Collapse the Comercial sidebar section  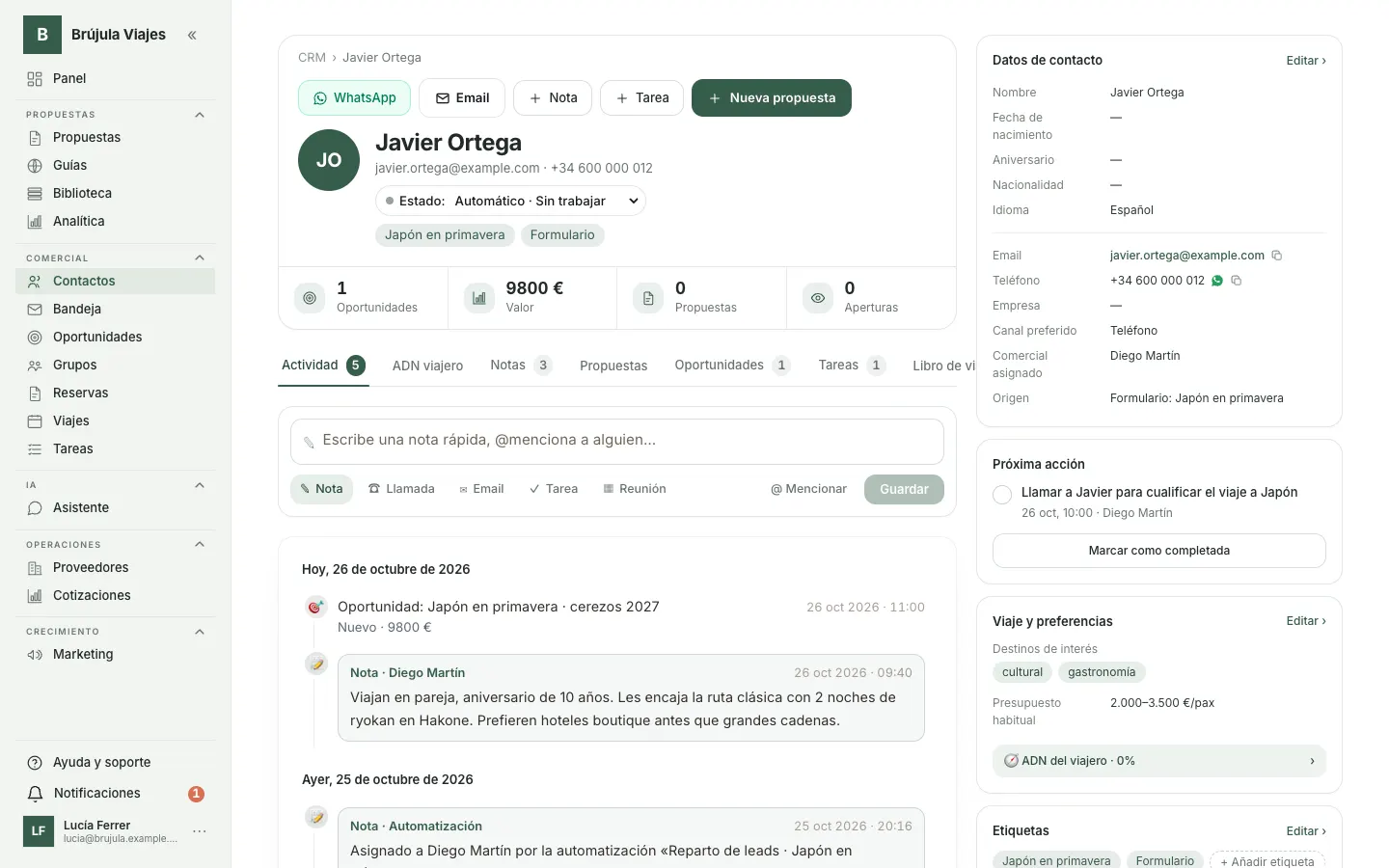(x=200, y=258)
